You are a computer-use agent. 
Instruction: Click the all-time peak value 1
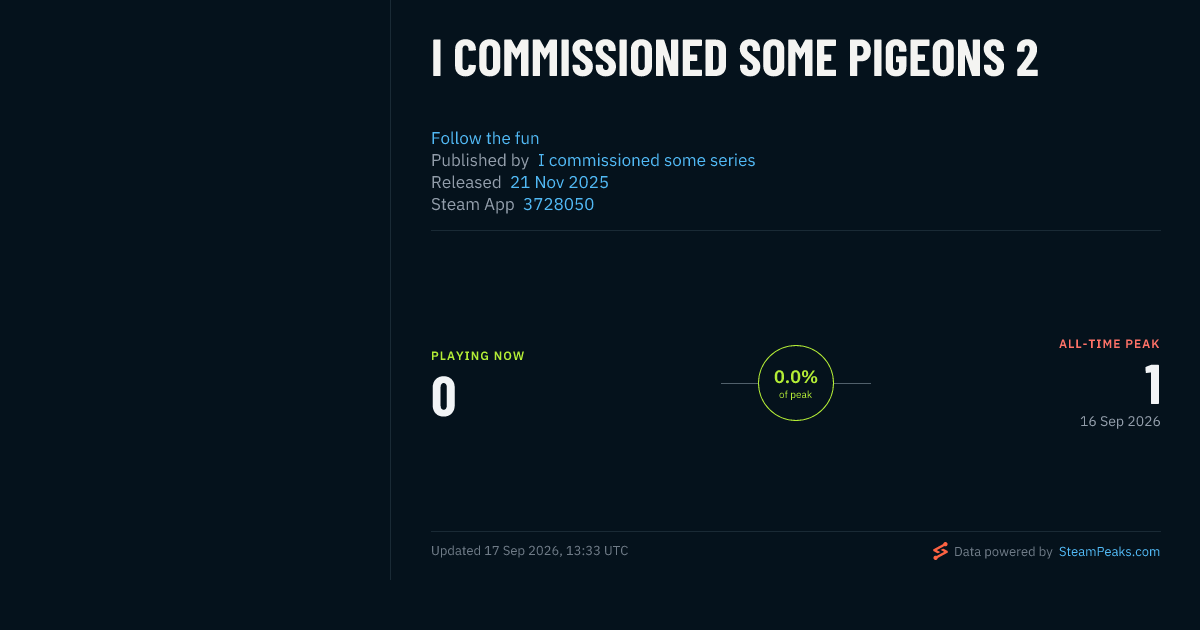(1152, 384)
